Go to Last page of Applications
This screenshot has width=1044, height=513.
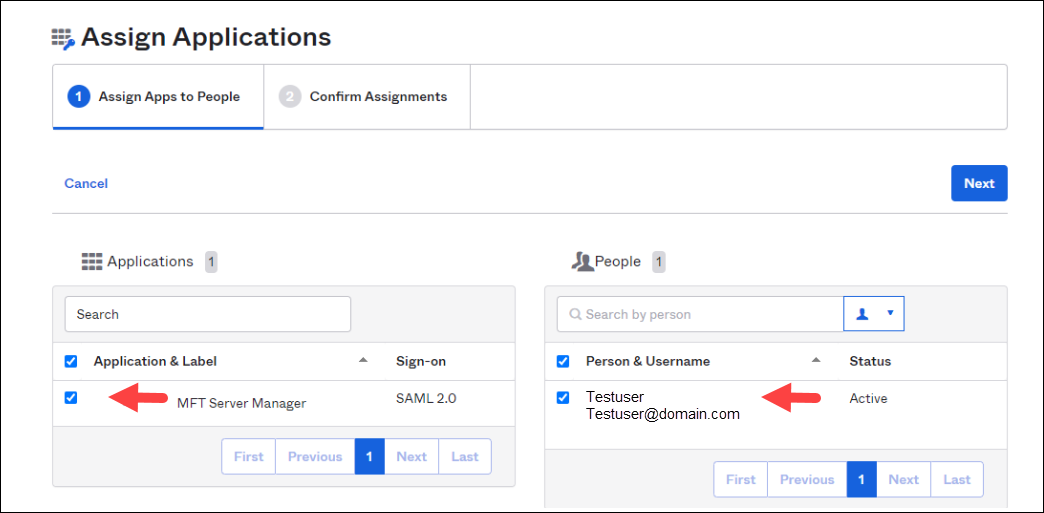pyautogui.click(x=465, y=456)
